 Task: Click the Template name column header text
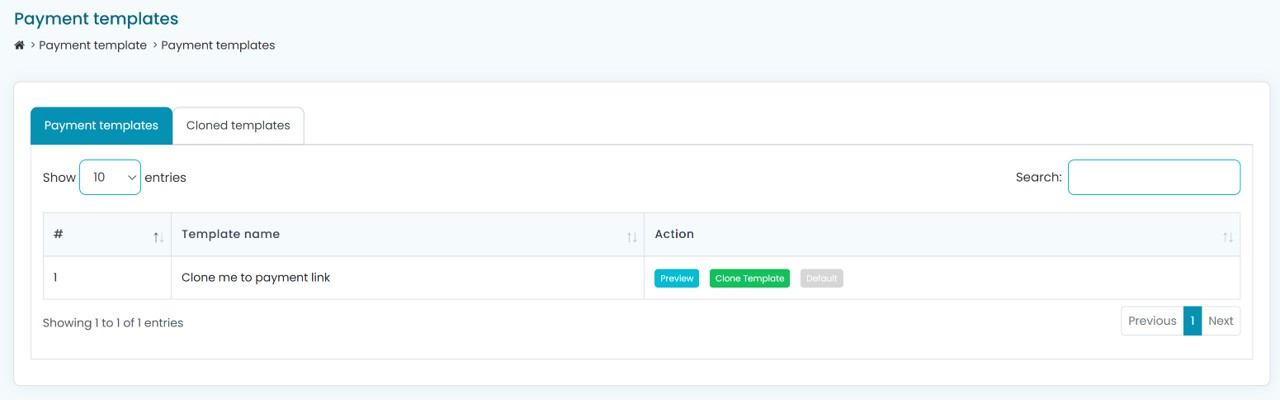tap(231, 234)
